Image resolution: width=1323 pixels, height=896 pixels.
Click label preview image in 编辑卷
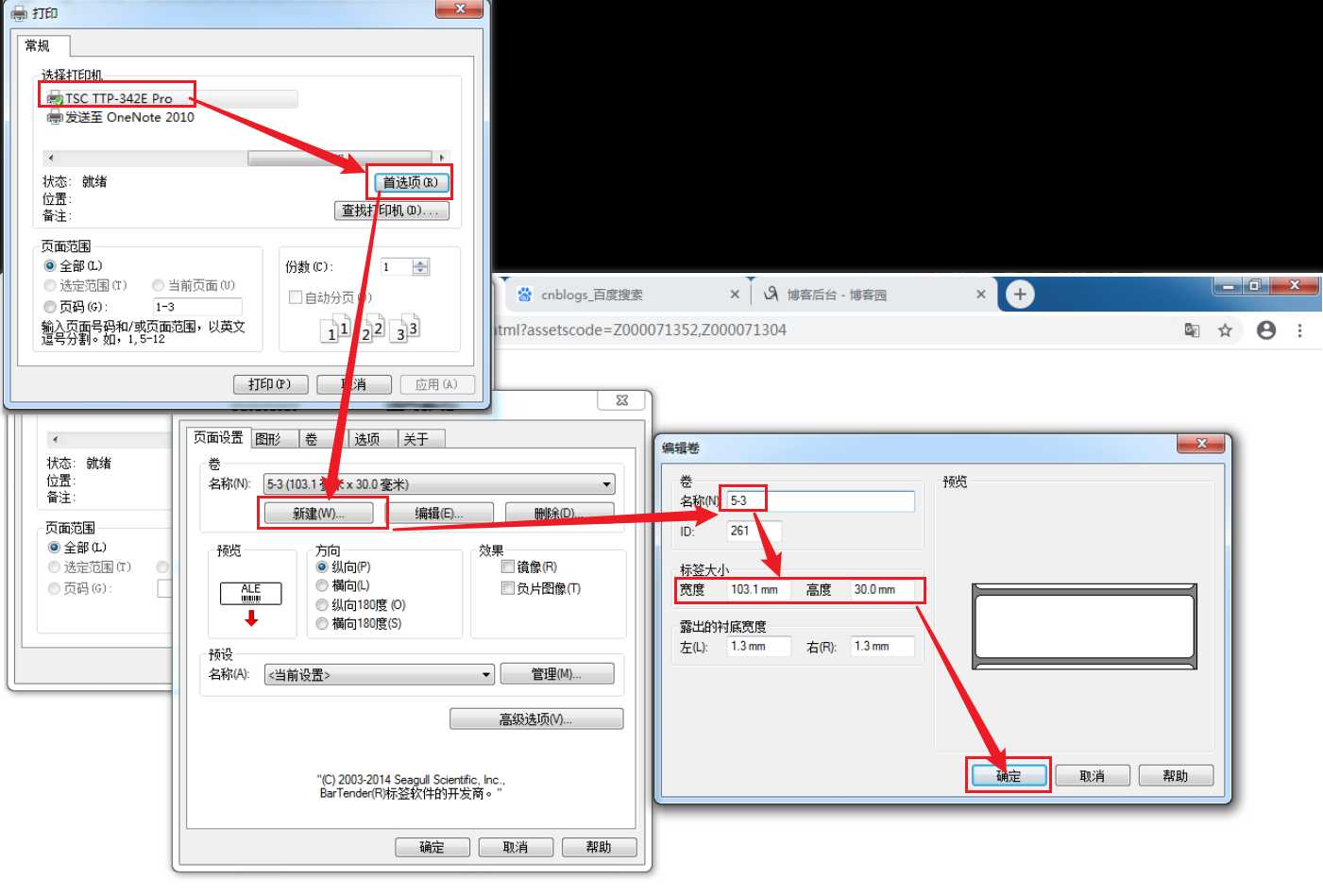1085,627
